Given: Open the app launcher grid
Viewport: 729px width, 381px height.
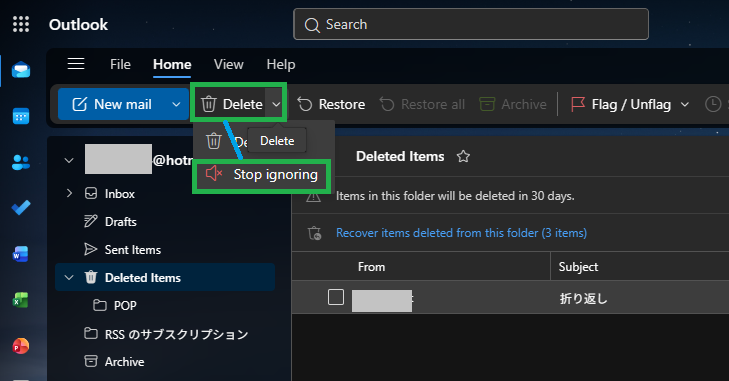Looking at the screenshot, I should 21,24.
